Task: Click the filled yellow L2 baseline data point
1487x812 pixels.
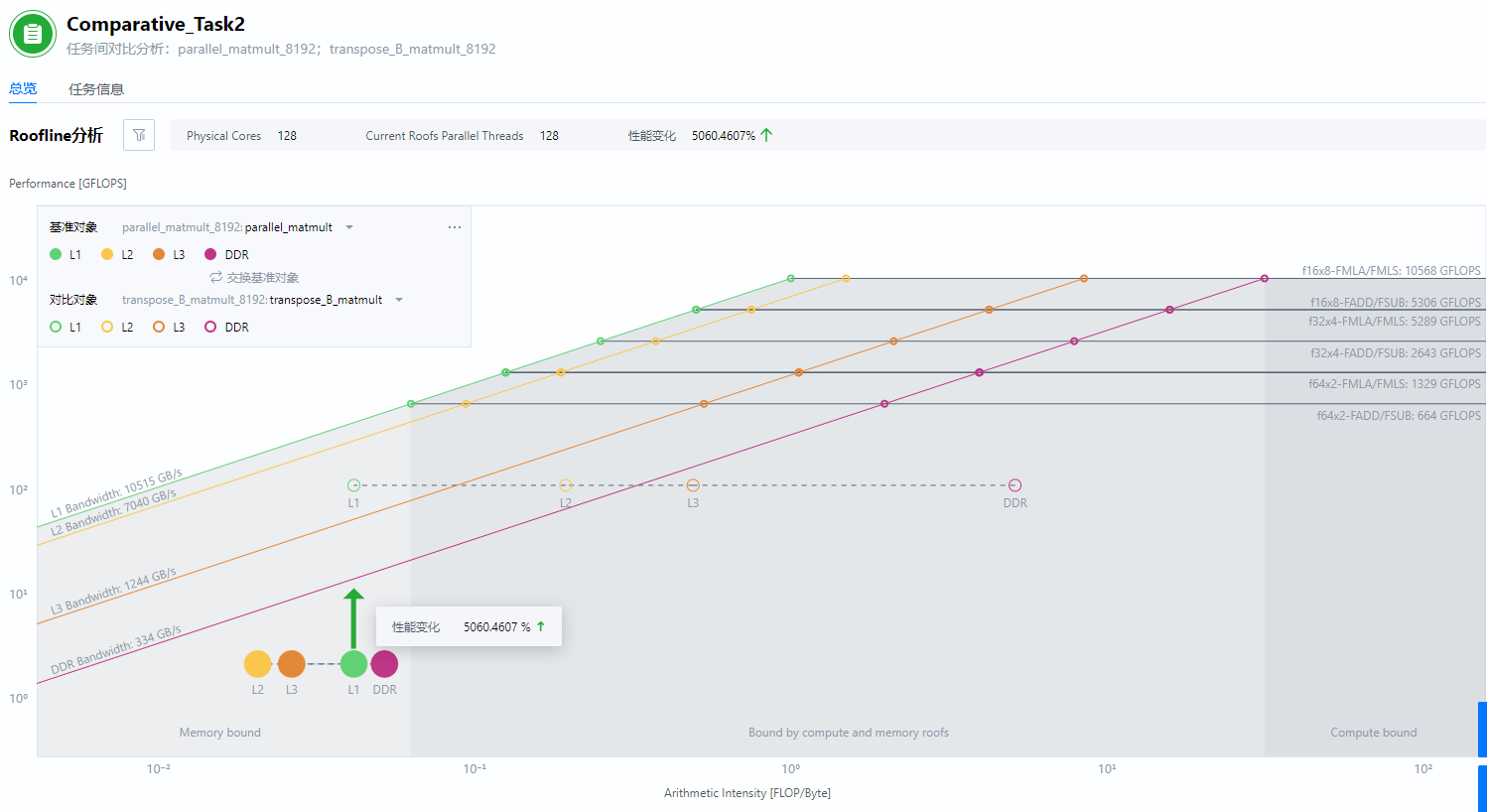Action: tap(257, 664)
